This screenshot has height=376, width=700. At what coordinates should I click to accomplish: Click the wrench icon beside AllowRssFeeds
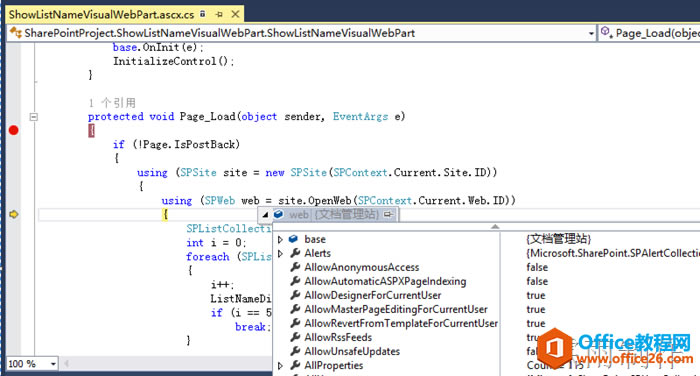click(x=295, y=337)
